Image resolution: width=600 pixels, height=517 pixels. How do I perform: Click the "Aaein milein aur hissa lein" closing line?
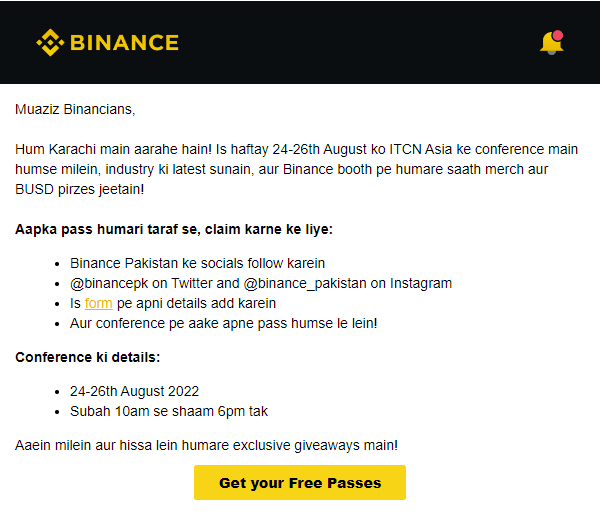[x=206, y=445]
